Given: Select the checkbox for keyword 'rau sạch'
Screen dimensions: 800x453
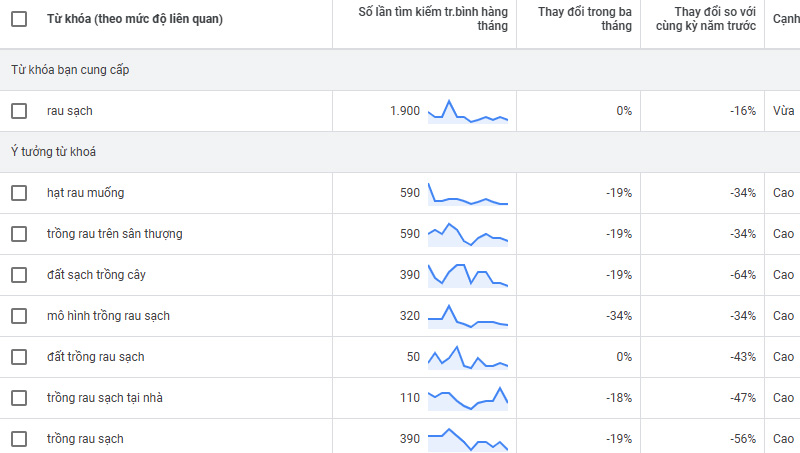Looking at the screenshot, I should (x=19, y=111).
